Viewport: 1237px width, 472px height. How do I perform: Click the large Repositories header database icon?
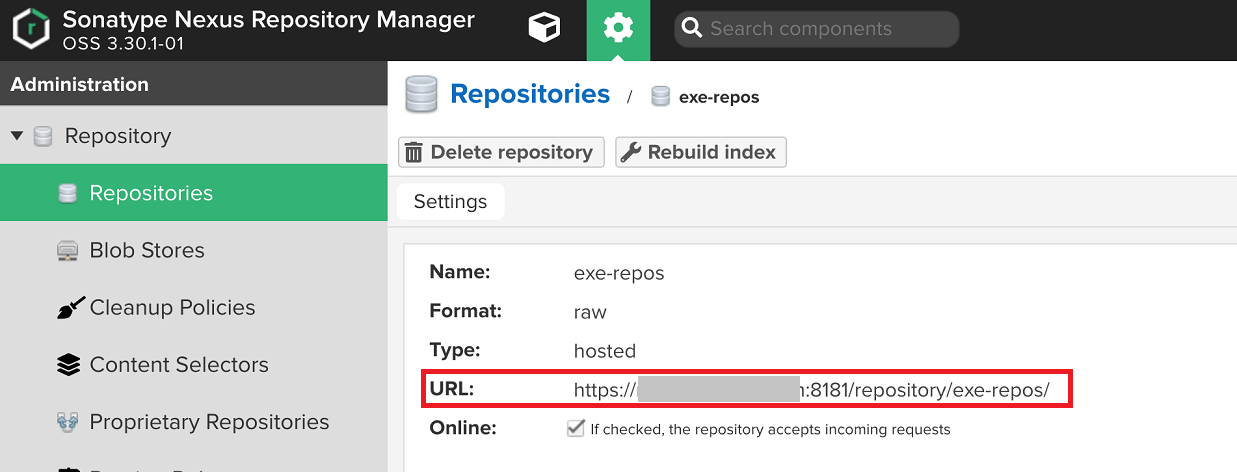421,95
